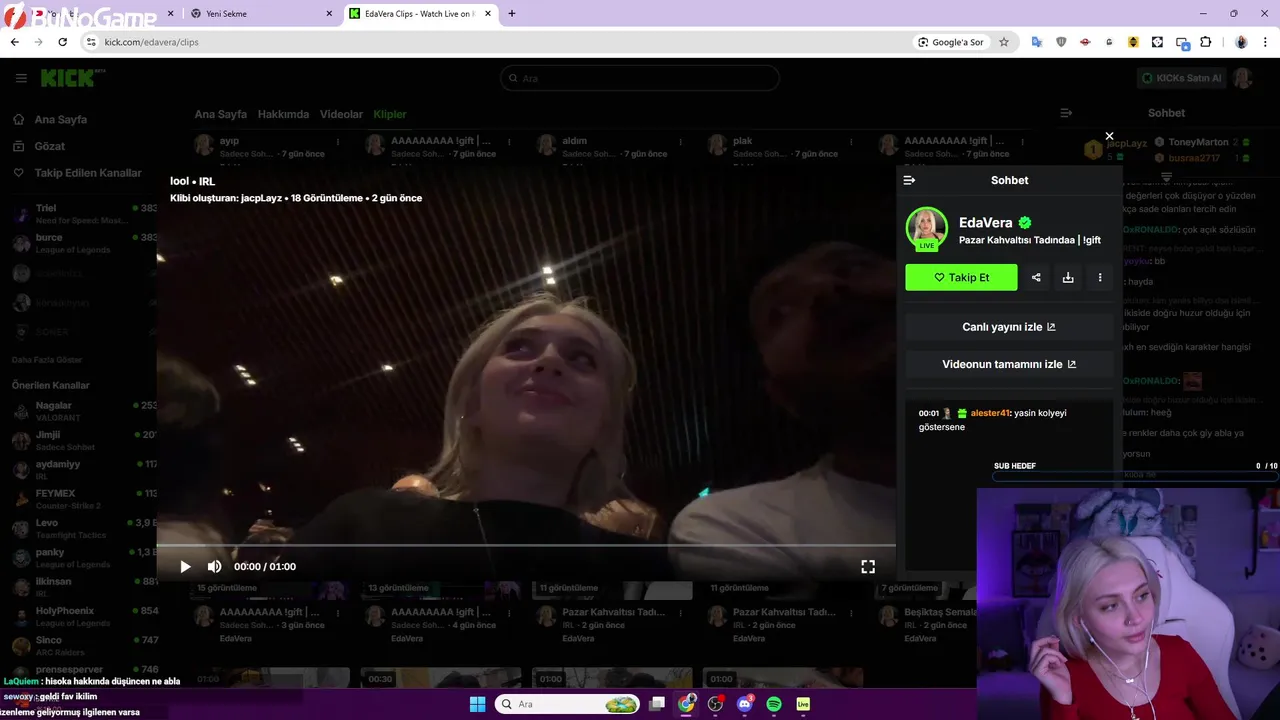Follow EdaVera with Takip Et button
This screenshot has height=720, width=1280.
point(961,277)
